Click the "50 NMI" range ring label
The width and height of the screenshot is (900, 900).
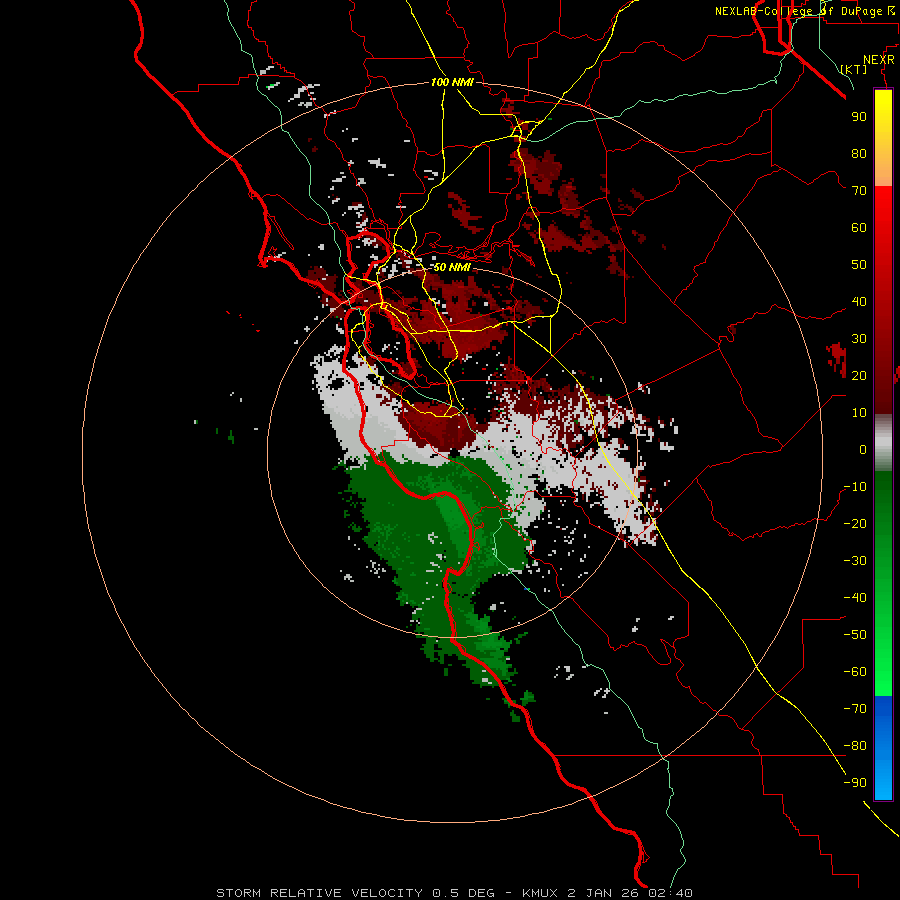point(452,267)
